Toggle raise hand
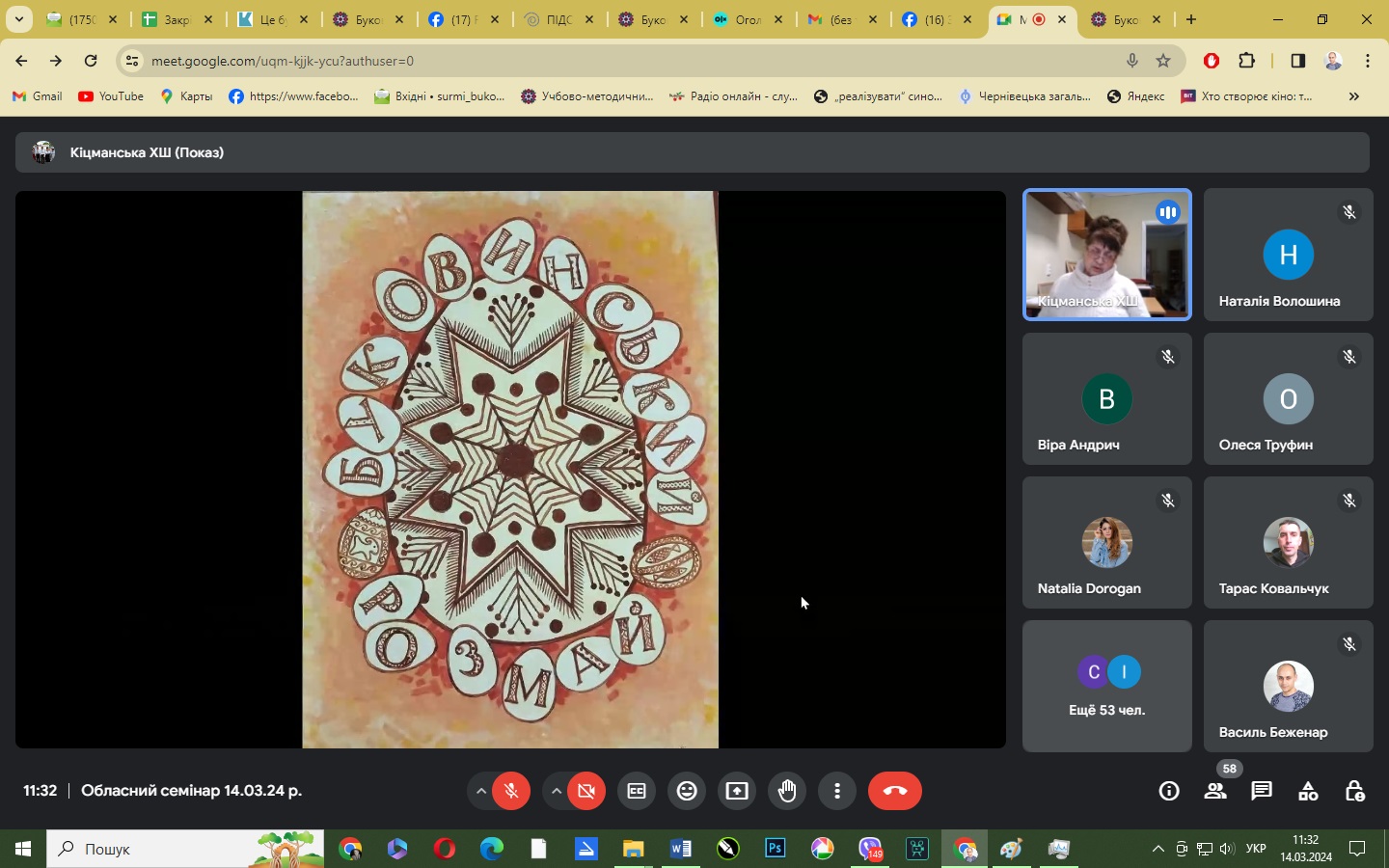This screenshot has width=1389, height=868. pyautogui.click(x=787, y=791)
